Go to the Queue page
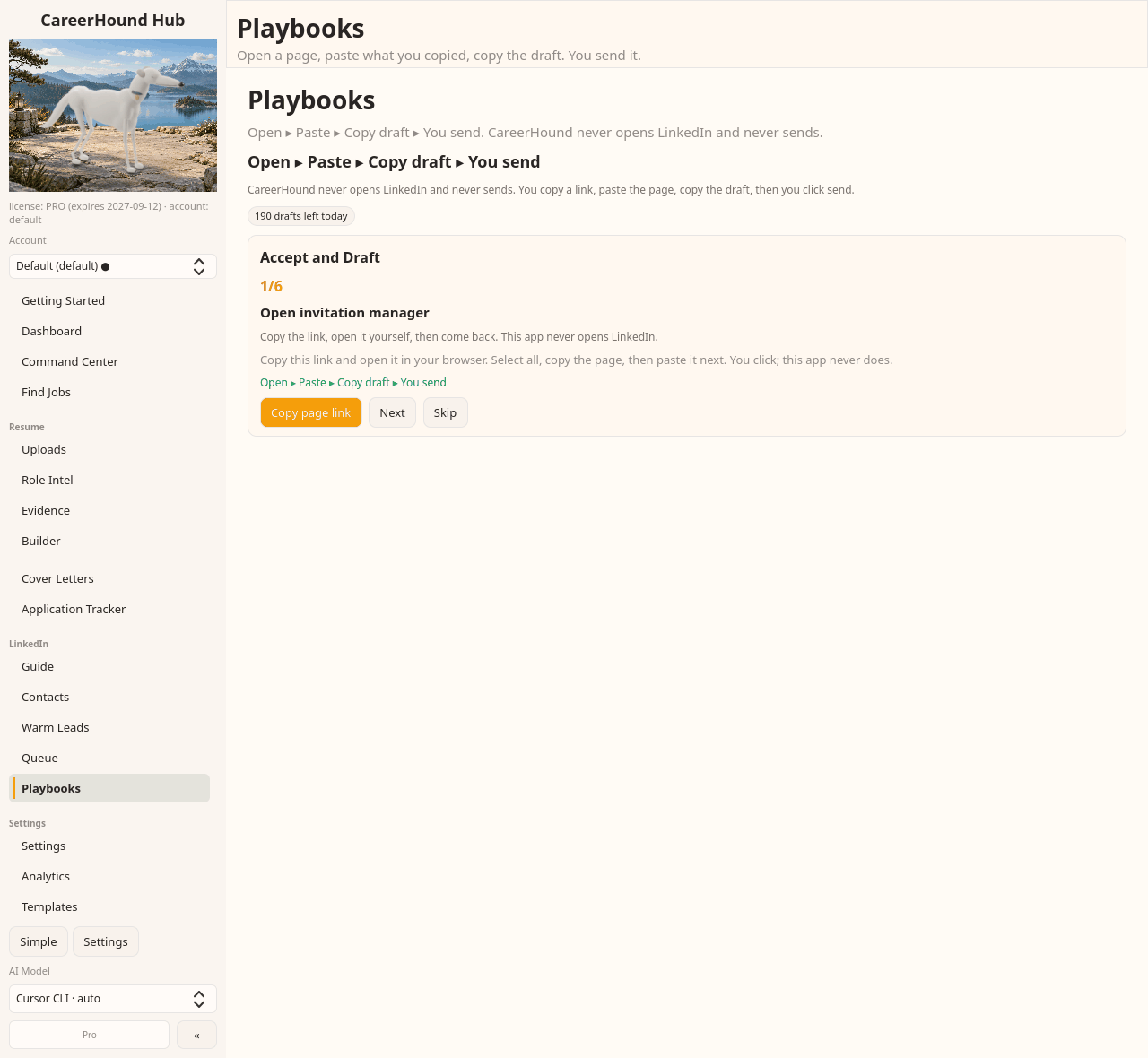 (109, 758)
